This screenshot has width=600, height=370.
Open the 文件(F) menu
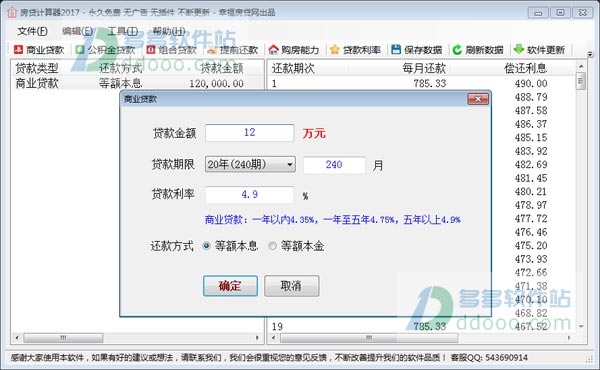pos(33,31)
